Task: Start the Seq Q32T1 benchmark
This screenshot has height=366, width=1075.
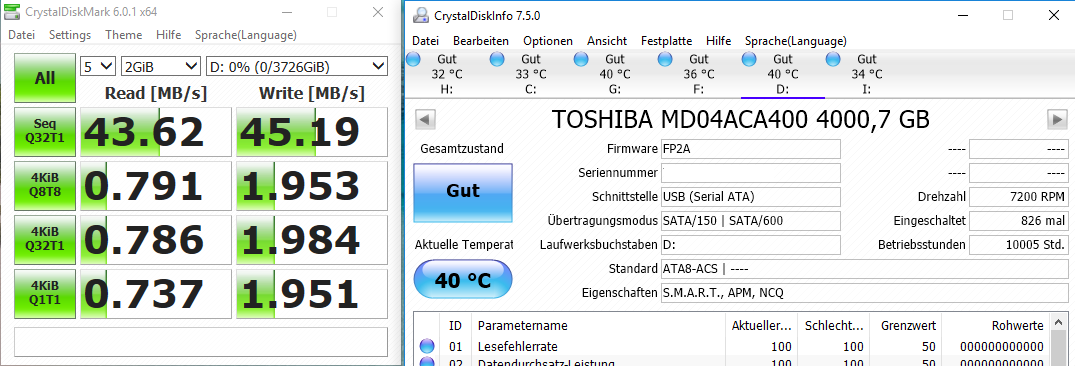Action: pos(45,132)
